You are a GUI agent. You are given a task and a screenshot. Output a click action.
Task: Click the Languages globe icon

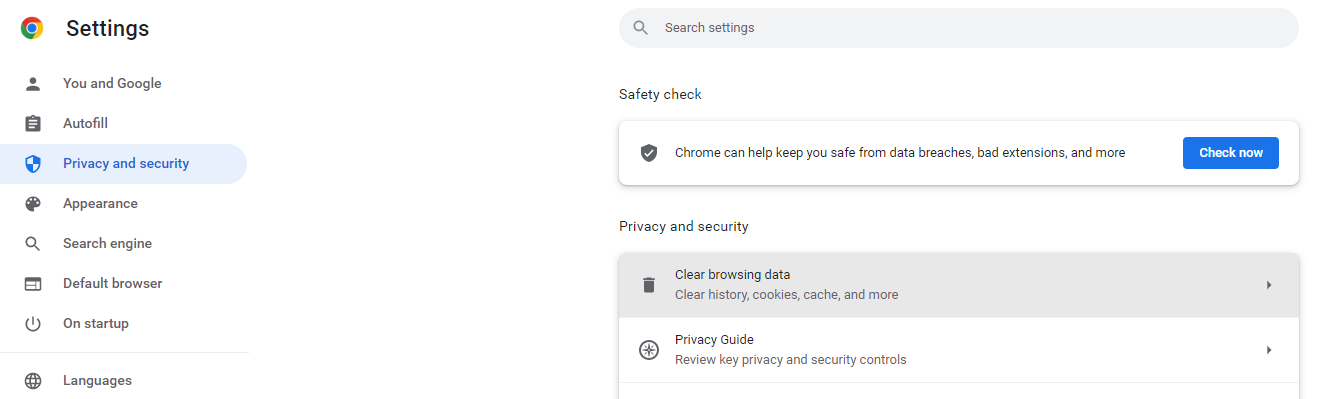(x=33, y=380)
